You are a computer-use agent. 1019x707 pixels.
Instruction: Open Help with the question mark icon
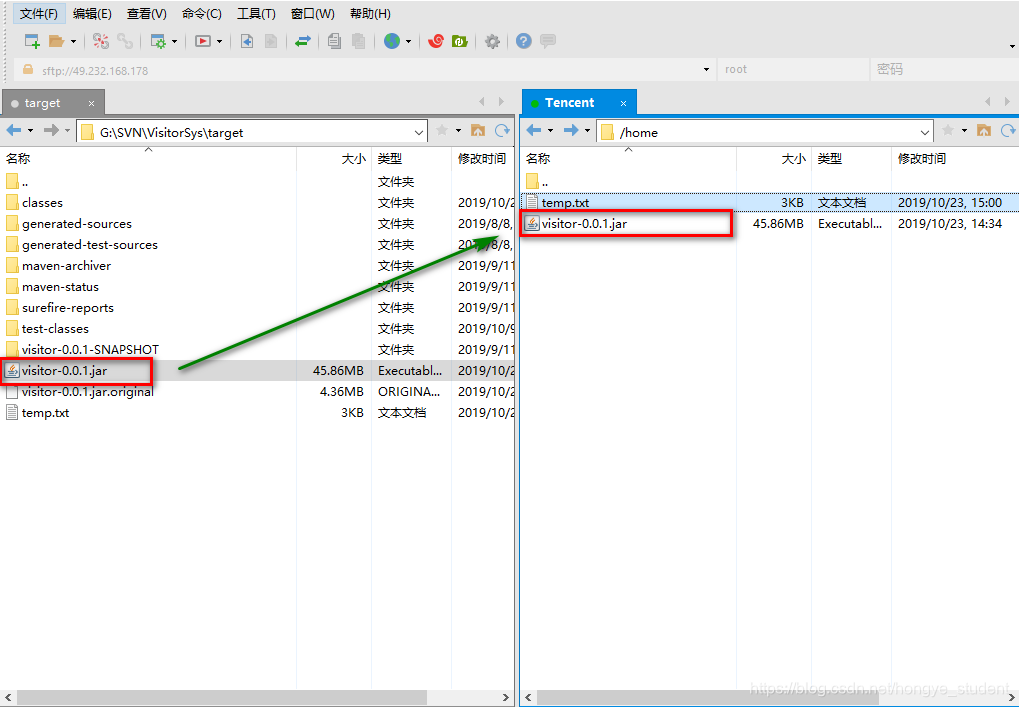click(x=524, y=42)
